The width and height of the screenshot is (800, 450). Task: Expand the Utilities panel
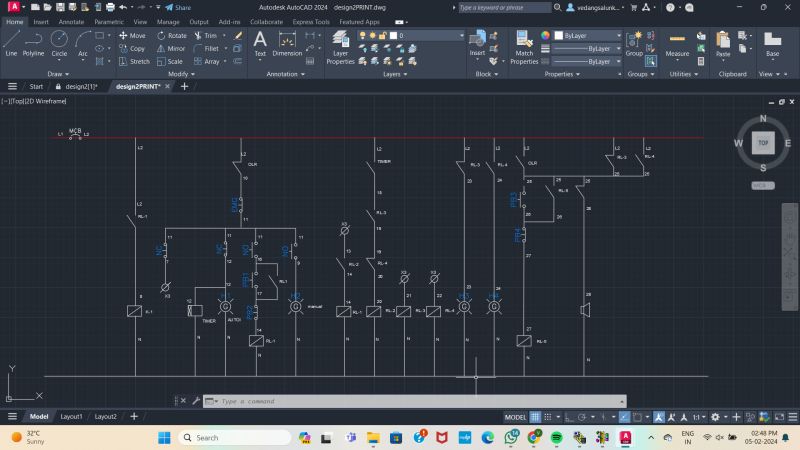tap(684, 74)
